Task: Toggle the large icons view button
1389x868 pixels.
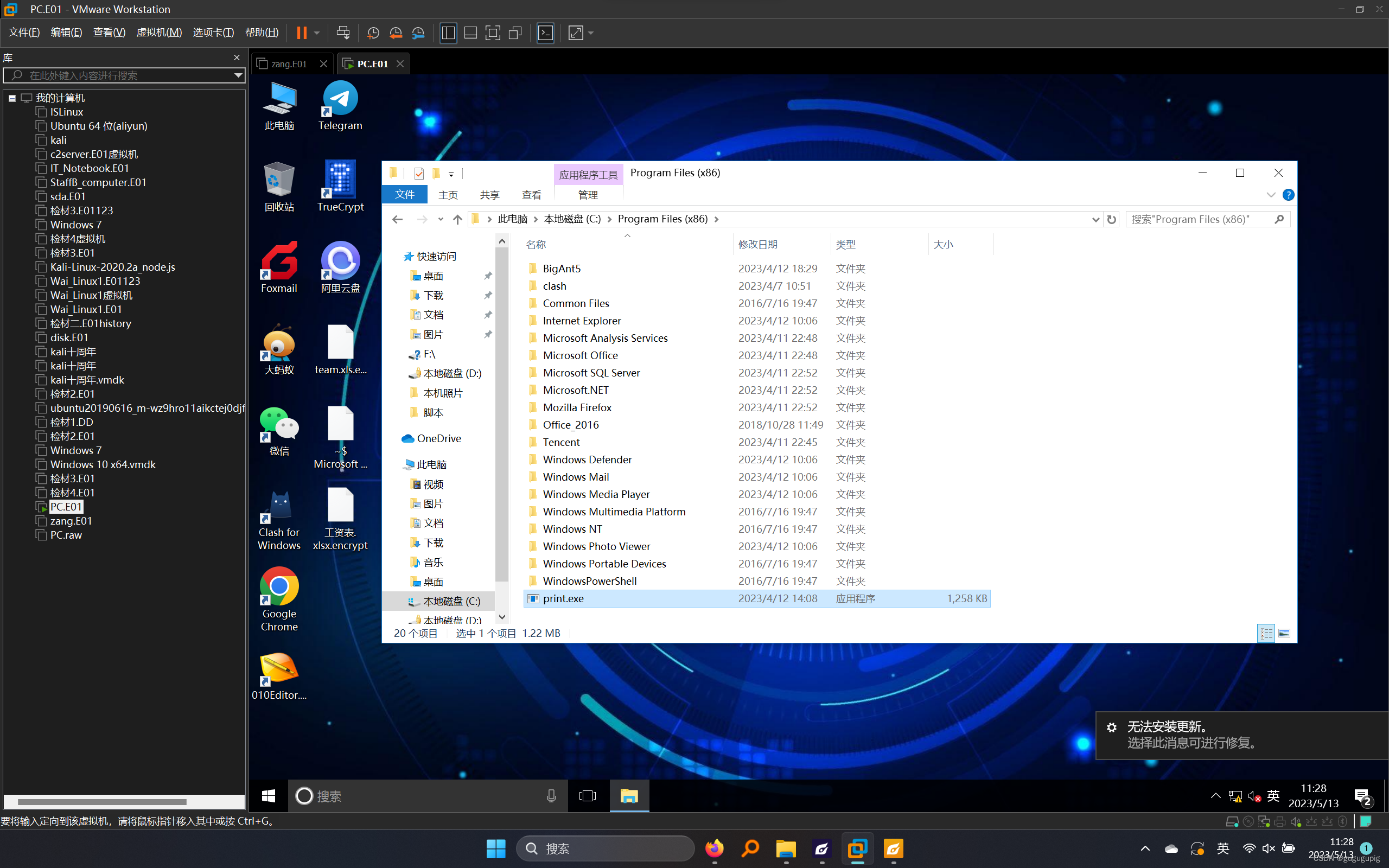Action: pos(1284,633)
